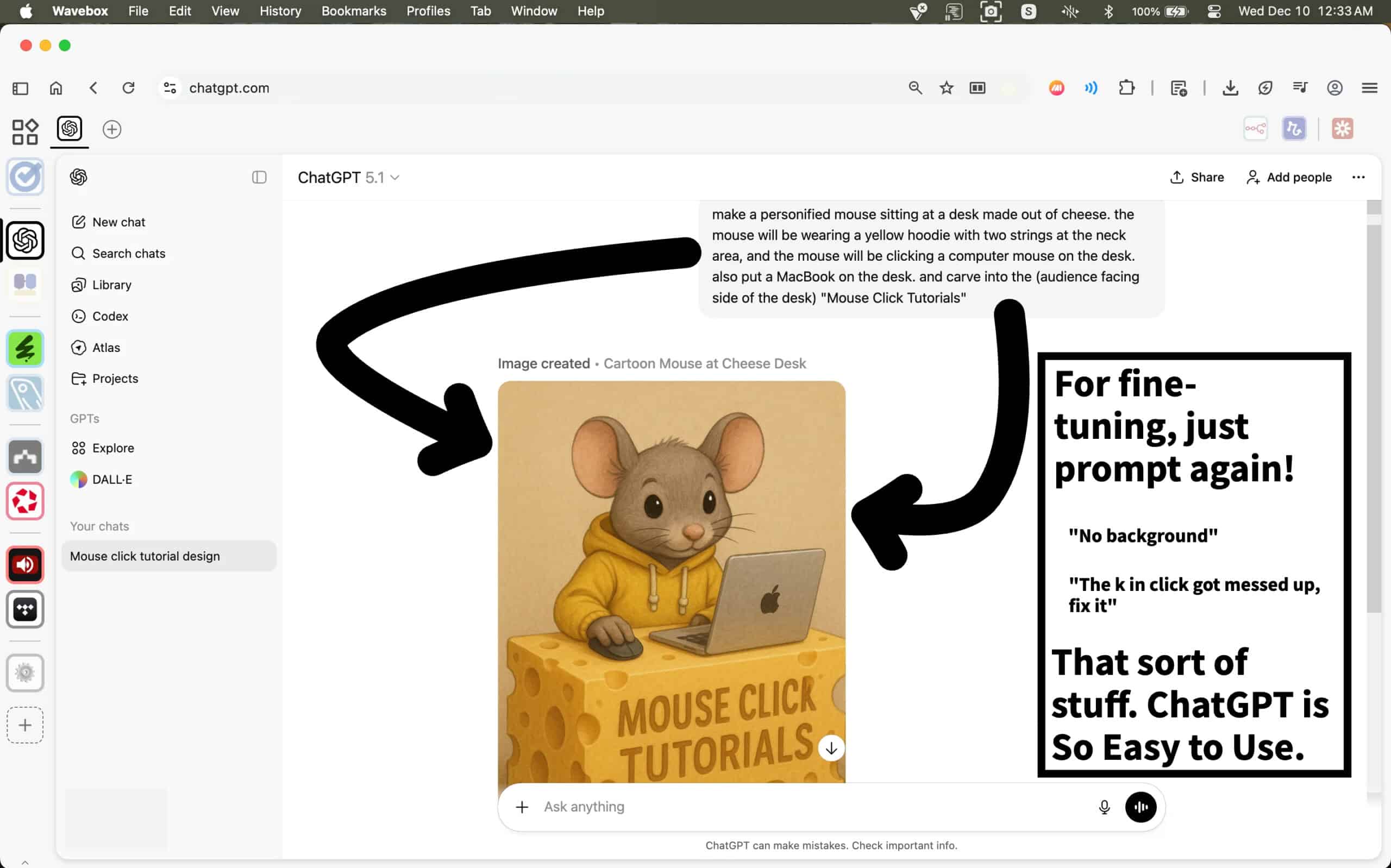Open the three-dot conversation options menu
The image size is (1391, 868).
click(1358, 178)
